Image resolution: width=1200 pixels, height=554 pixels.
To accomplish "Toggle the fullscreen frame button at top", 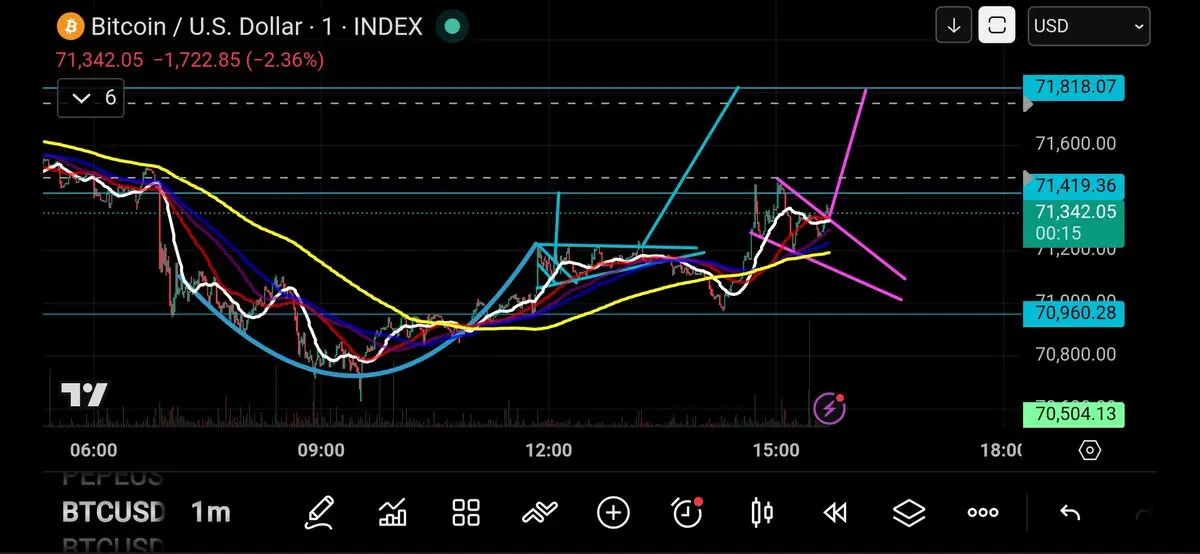I will click(996, 26).
